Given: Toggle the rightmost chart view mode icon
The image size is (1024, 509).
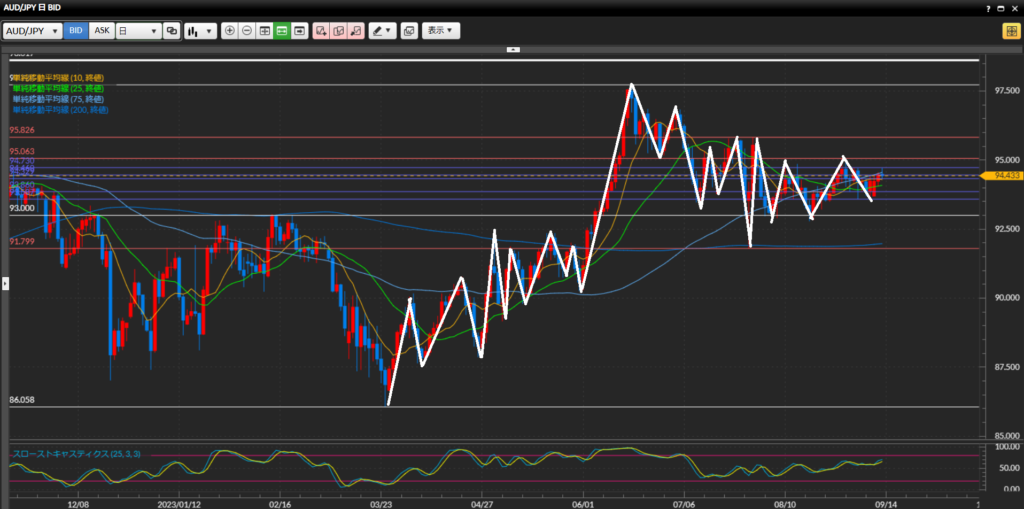Looking at the screenshot, I should pos(299,31).
